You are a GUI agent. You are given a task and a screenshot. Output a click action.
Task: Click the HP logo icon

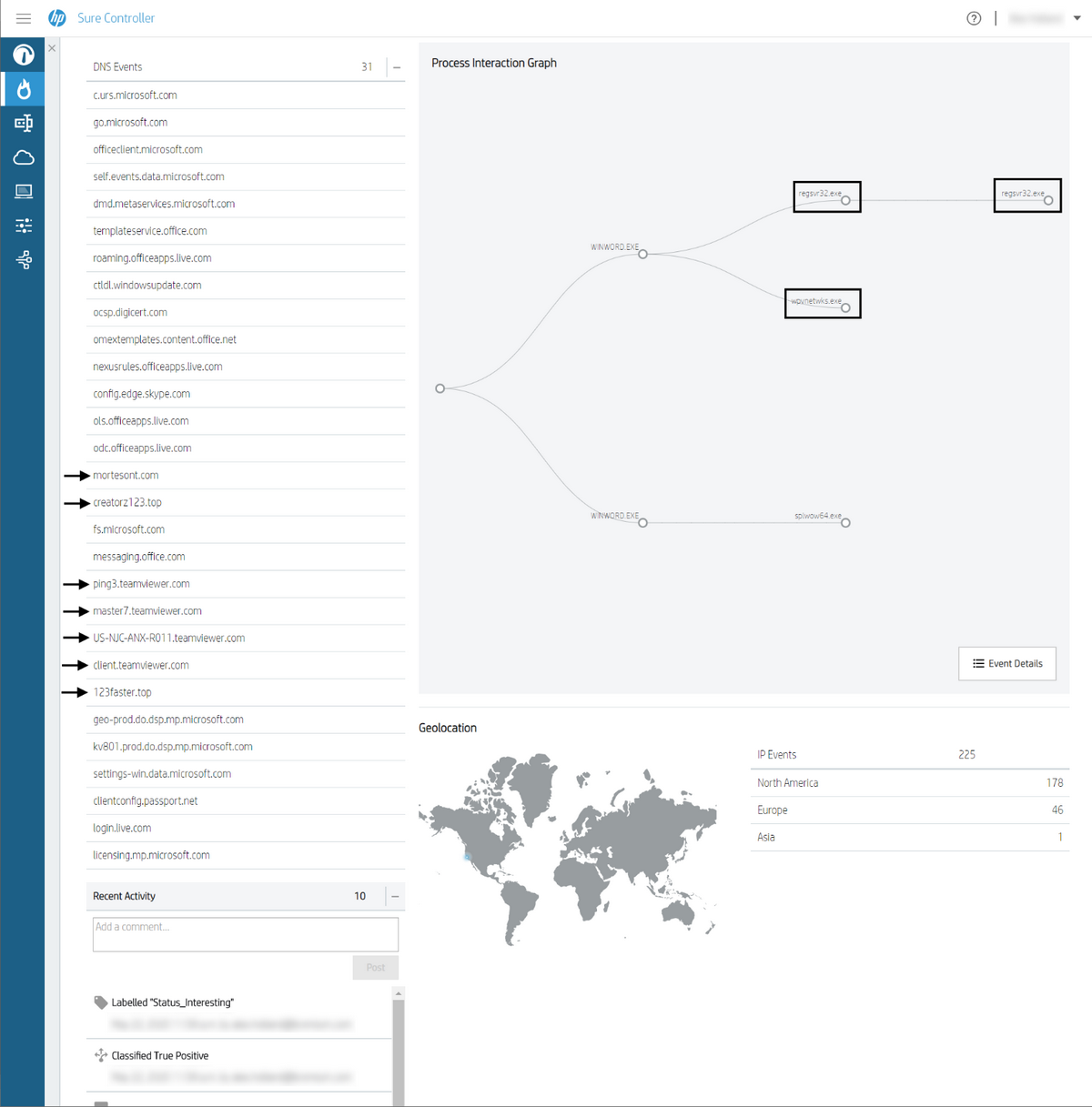[57, 18]
